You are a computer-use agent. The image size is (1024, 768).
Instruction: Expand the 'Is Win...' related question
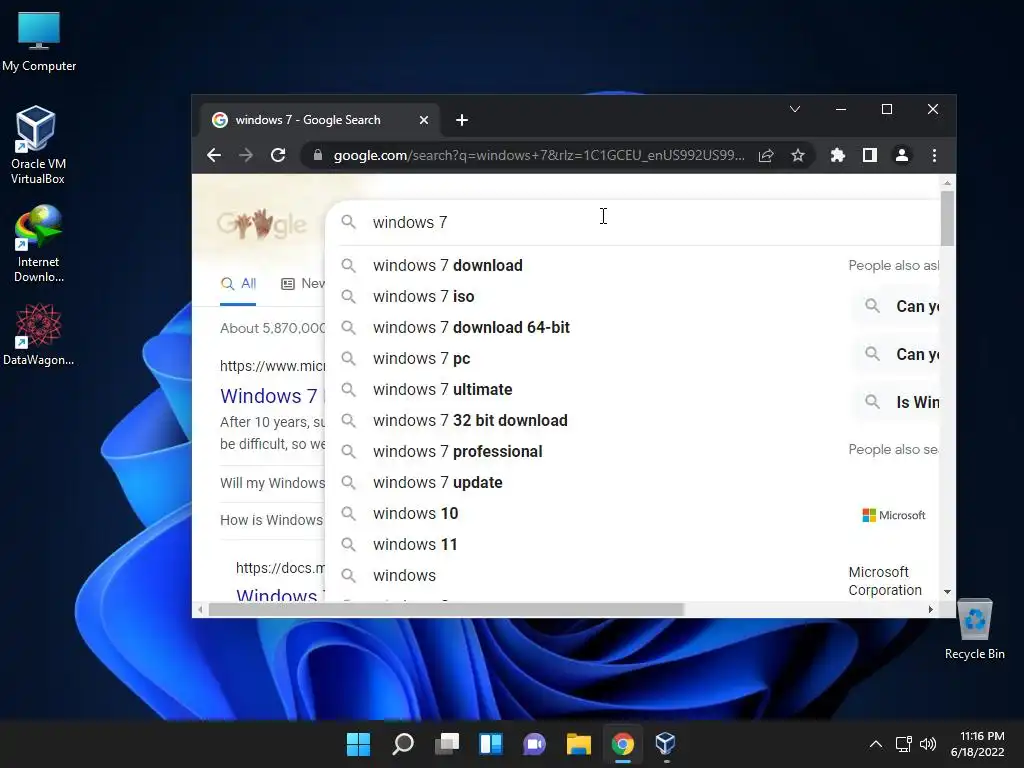[895, 402]
